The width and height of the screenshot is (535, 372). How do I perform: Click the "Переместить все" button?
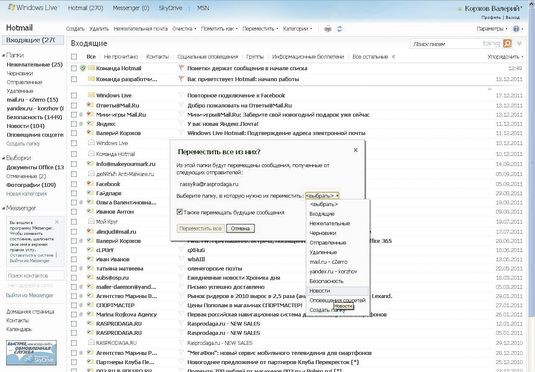click(200, 228)
